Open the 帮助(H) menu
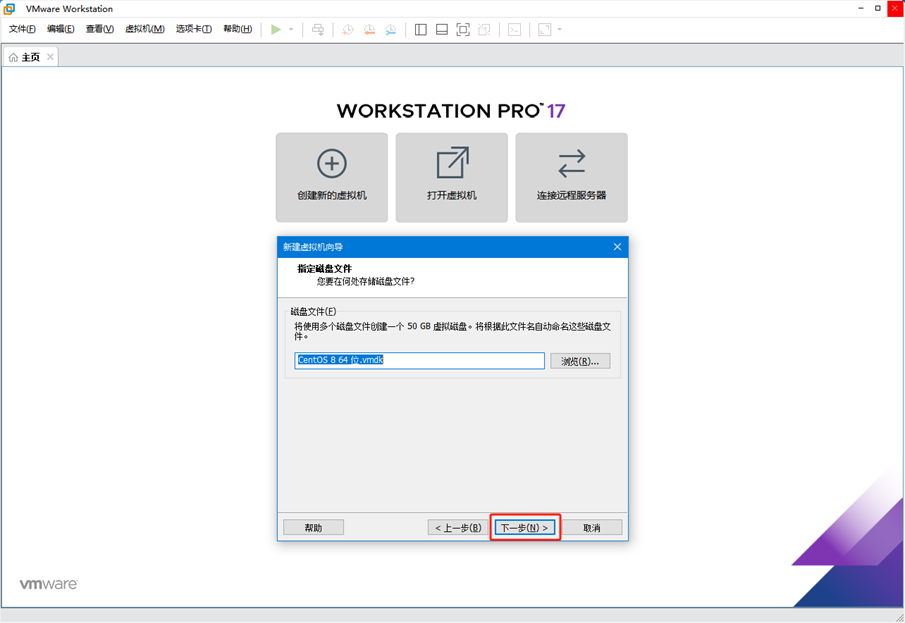The height and width of the screenshot is (623, 905). (238, 29)
